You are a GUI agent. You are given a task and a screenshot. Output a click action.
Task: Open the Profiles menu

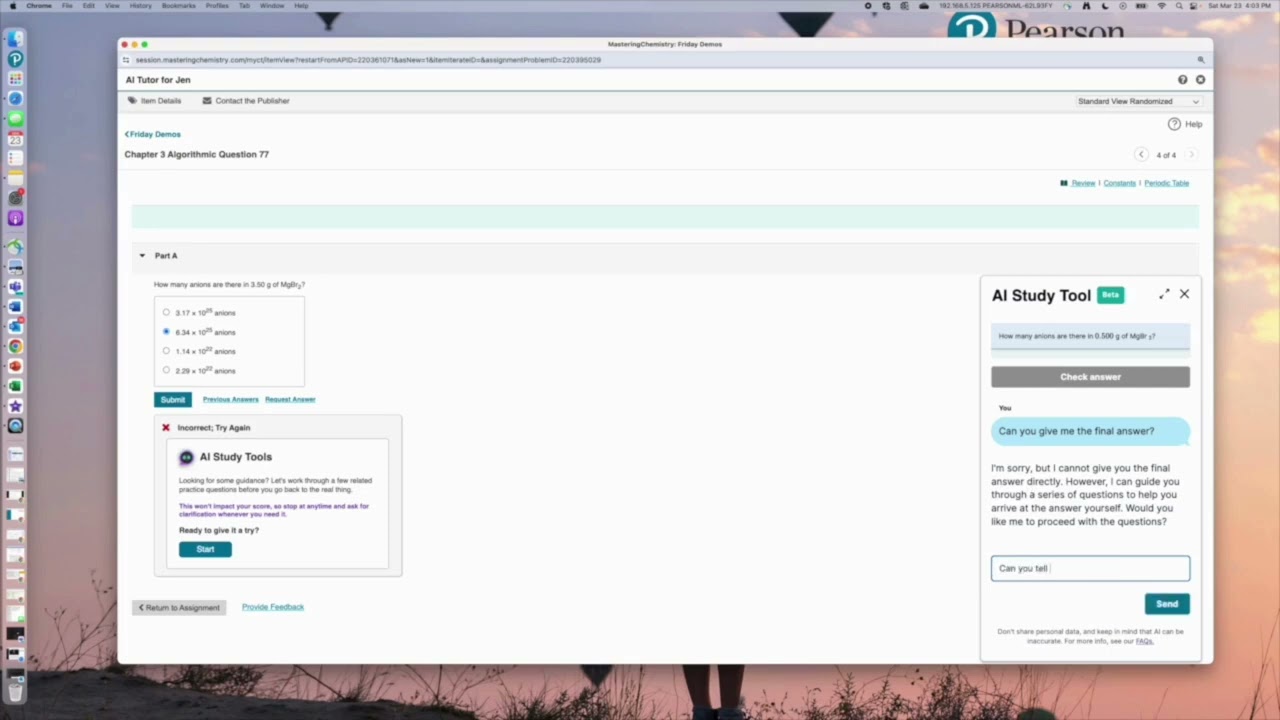coord(217,6)
